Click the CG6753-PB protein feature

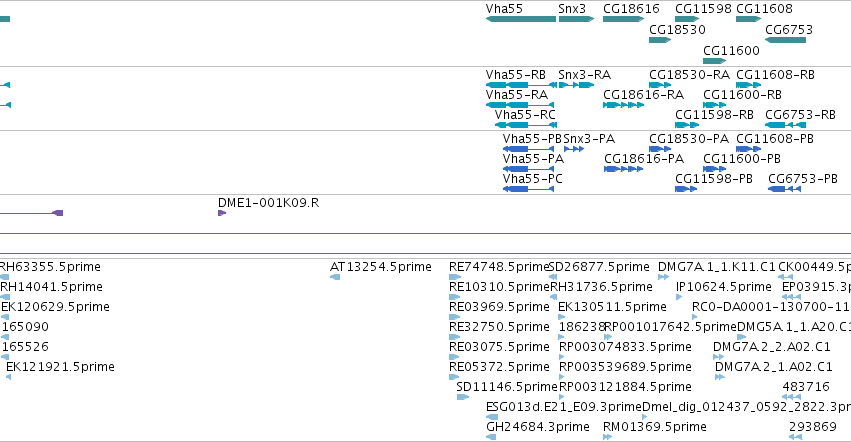(x=785, y=189)
